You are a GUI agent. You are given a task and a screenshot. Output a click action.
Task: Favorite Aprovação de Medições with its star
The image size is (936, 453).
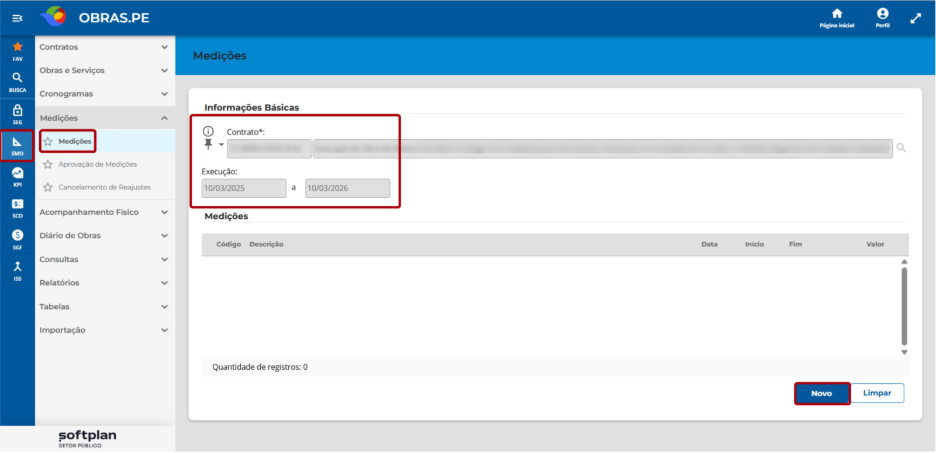[48, 164]
